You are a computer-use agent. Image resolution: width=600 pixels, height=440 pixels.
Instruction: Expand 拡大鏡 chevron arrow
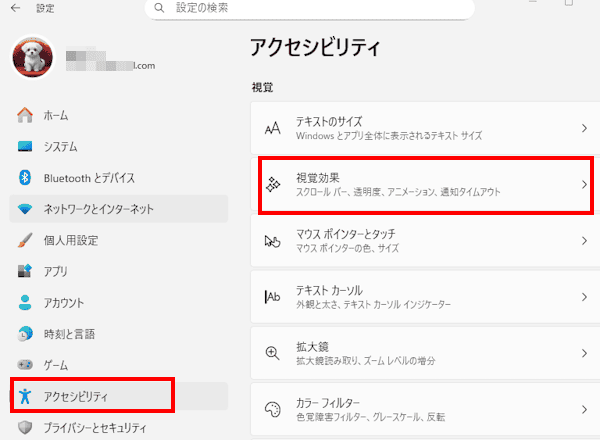[x=584, y=353]
